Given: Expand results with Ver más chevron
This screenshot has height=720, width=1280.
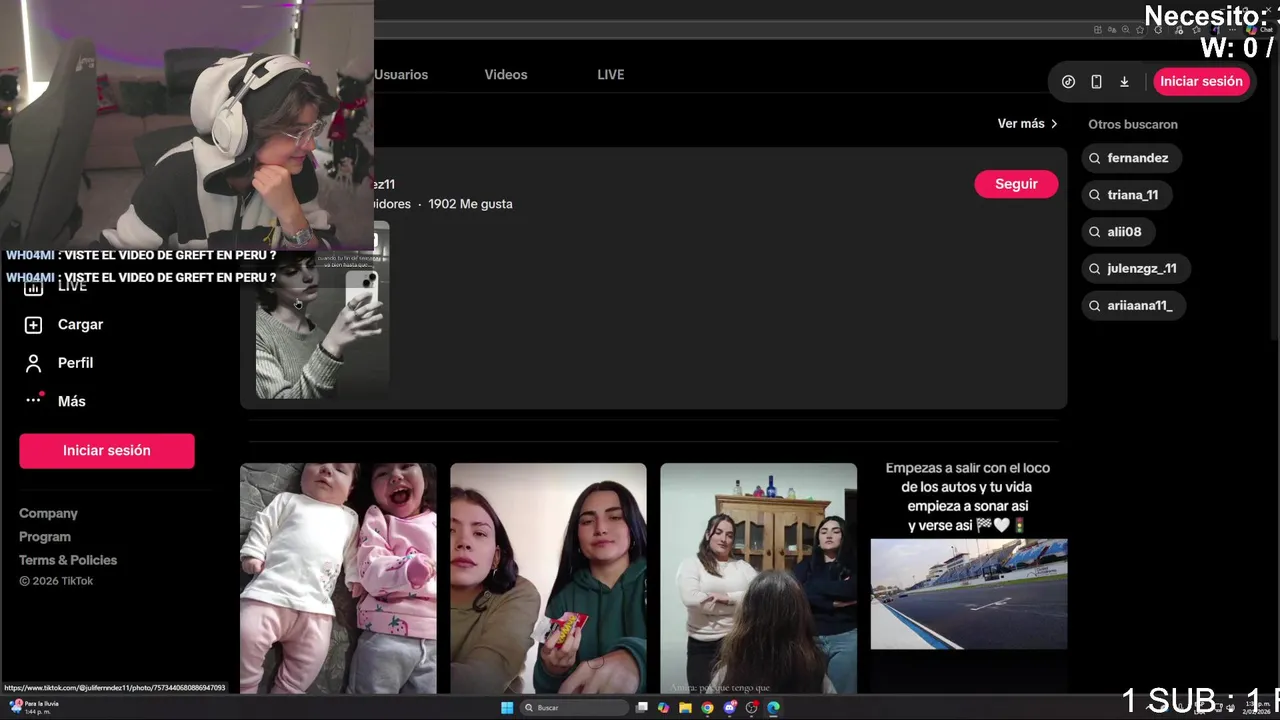Looking at the screenshot, I should click(1054, 124).
